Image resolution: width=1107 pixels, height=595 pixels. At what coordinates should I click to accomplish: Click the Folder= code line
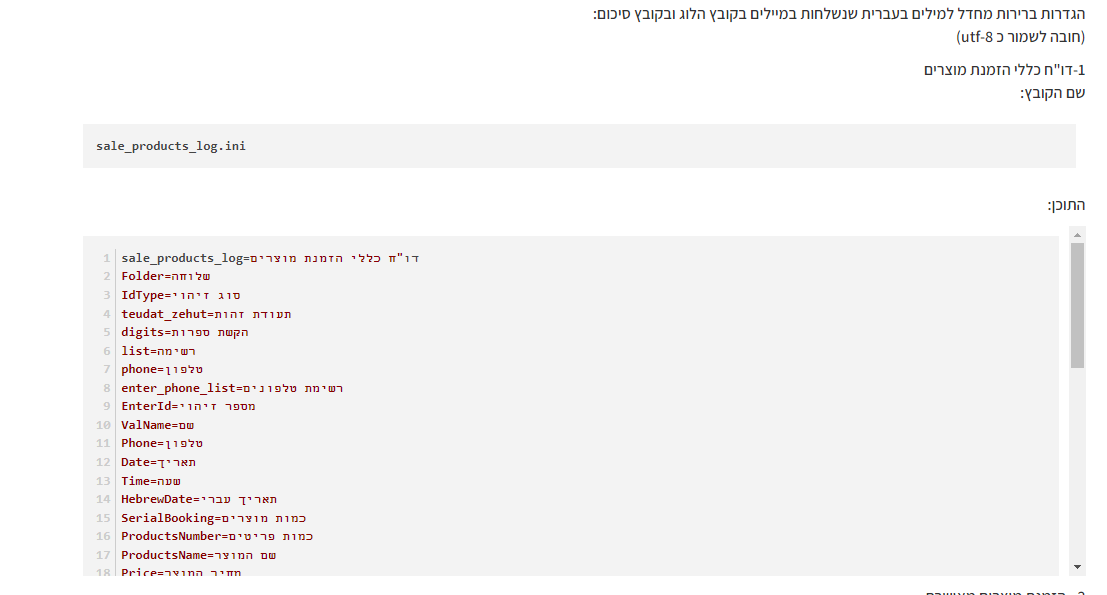[x=166, y=276]
